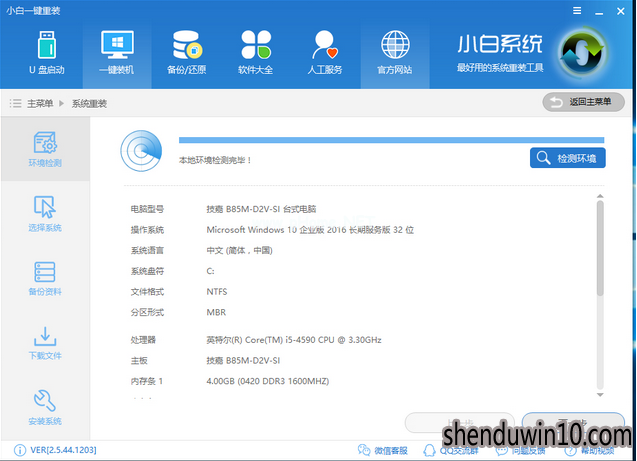Click the i5-4590 CPU processor text

pyautogui.click(x=294, y=340)
